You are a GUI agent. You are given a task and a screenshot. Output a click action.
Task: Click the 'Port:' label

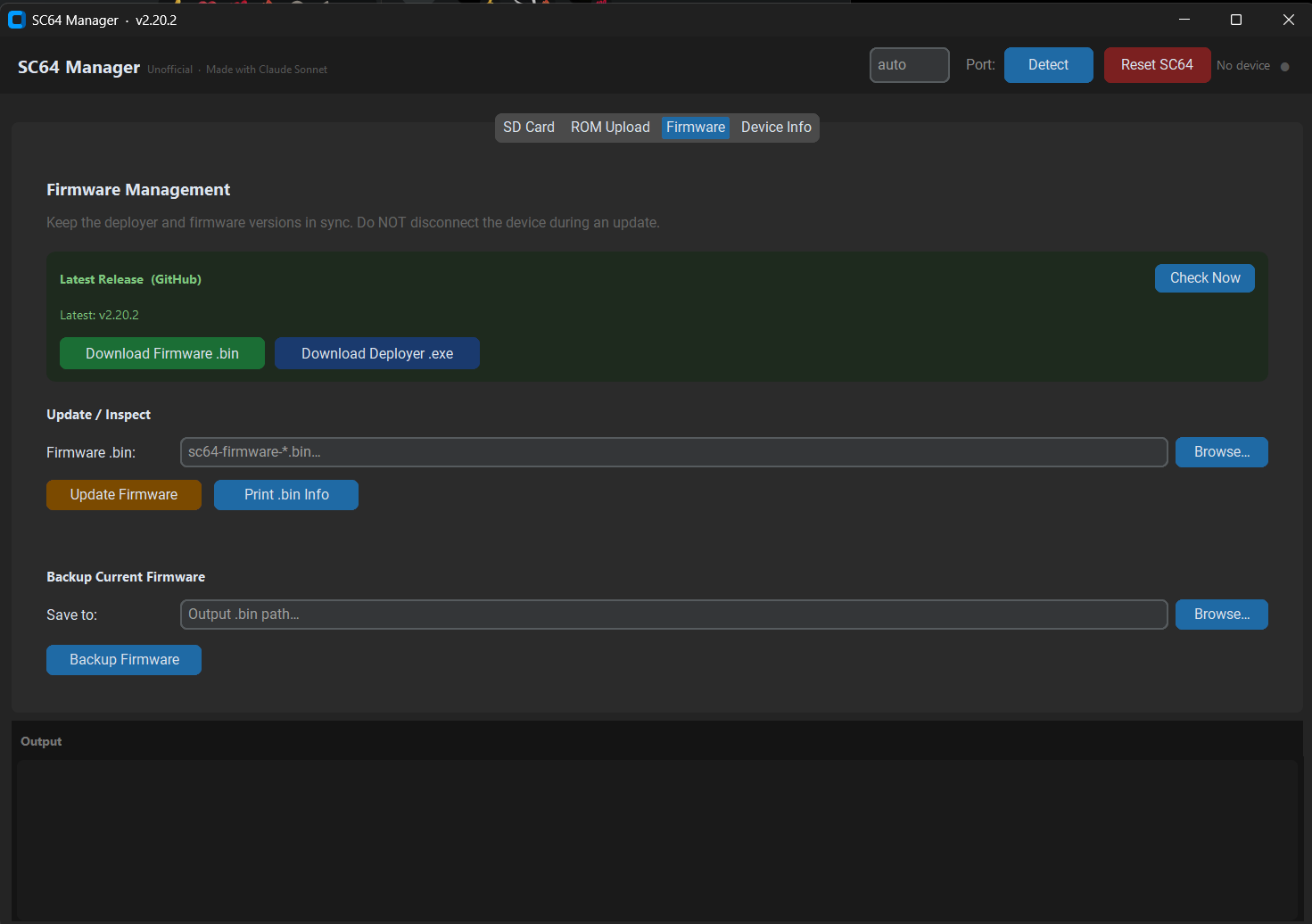[x=980, y=65]
